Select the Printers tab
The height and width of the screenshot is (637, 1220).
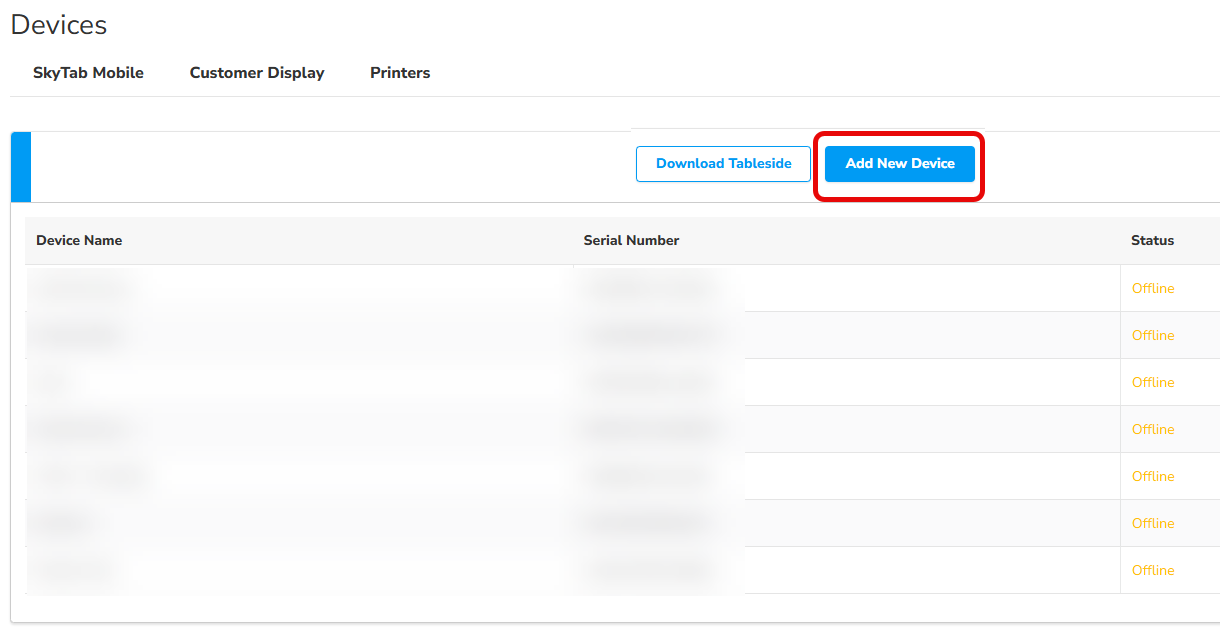[x=400, y=73]
